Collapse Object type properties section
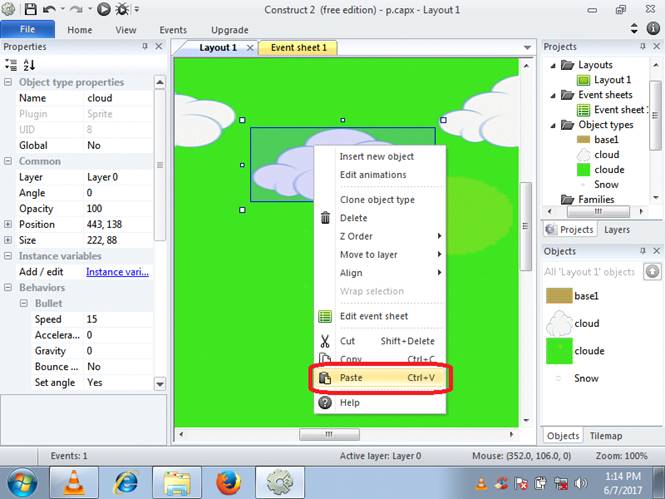 point(8,82)
